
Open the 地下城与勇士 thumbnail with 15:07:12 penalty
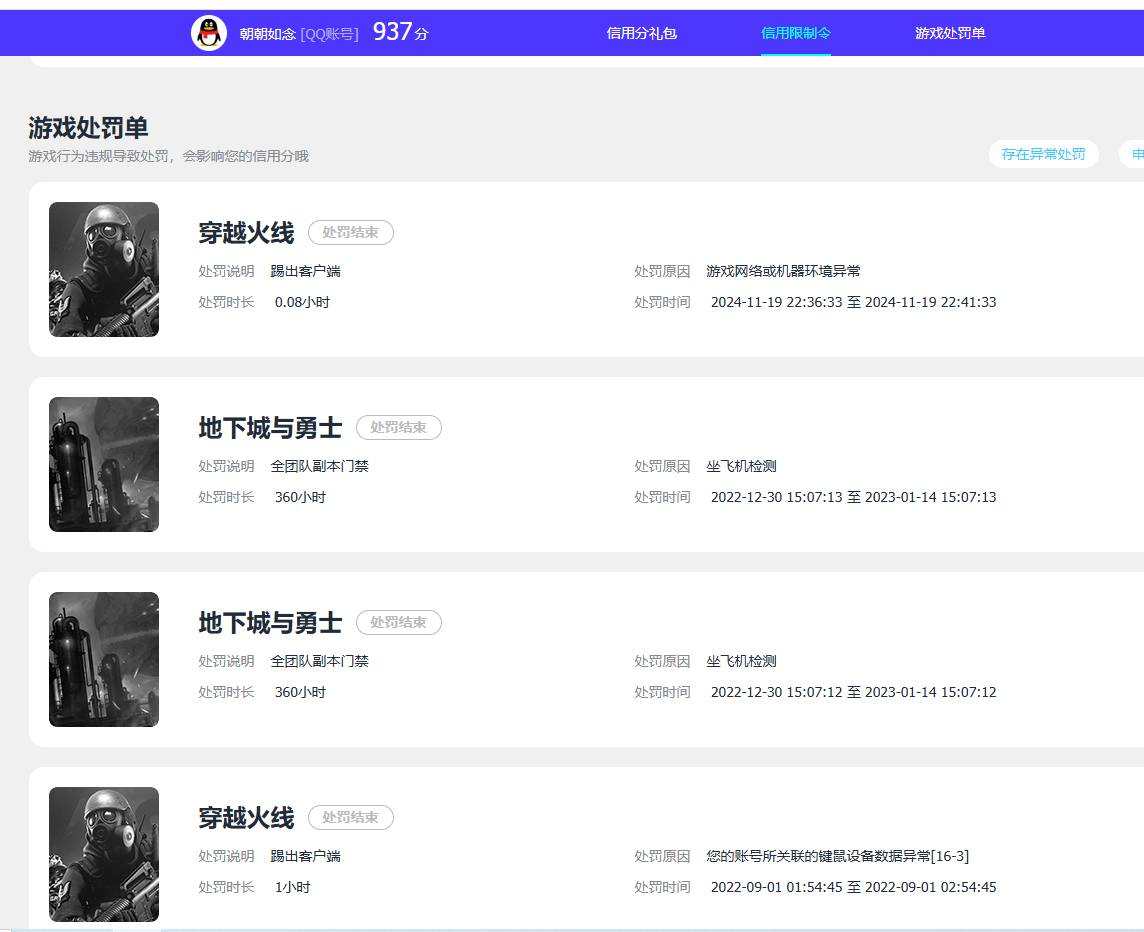coord(104,659)
